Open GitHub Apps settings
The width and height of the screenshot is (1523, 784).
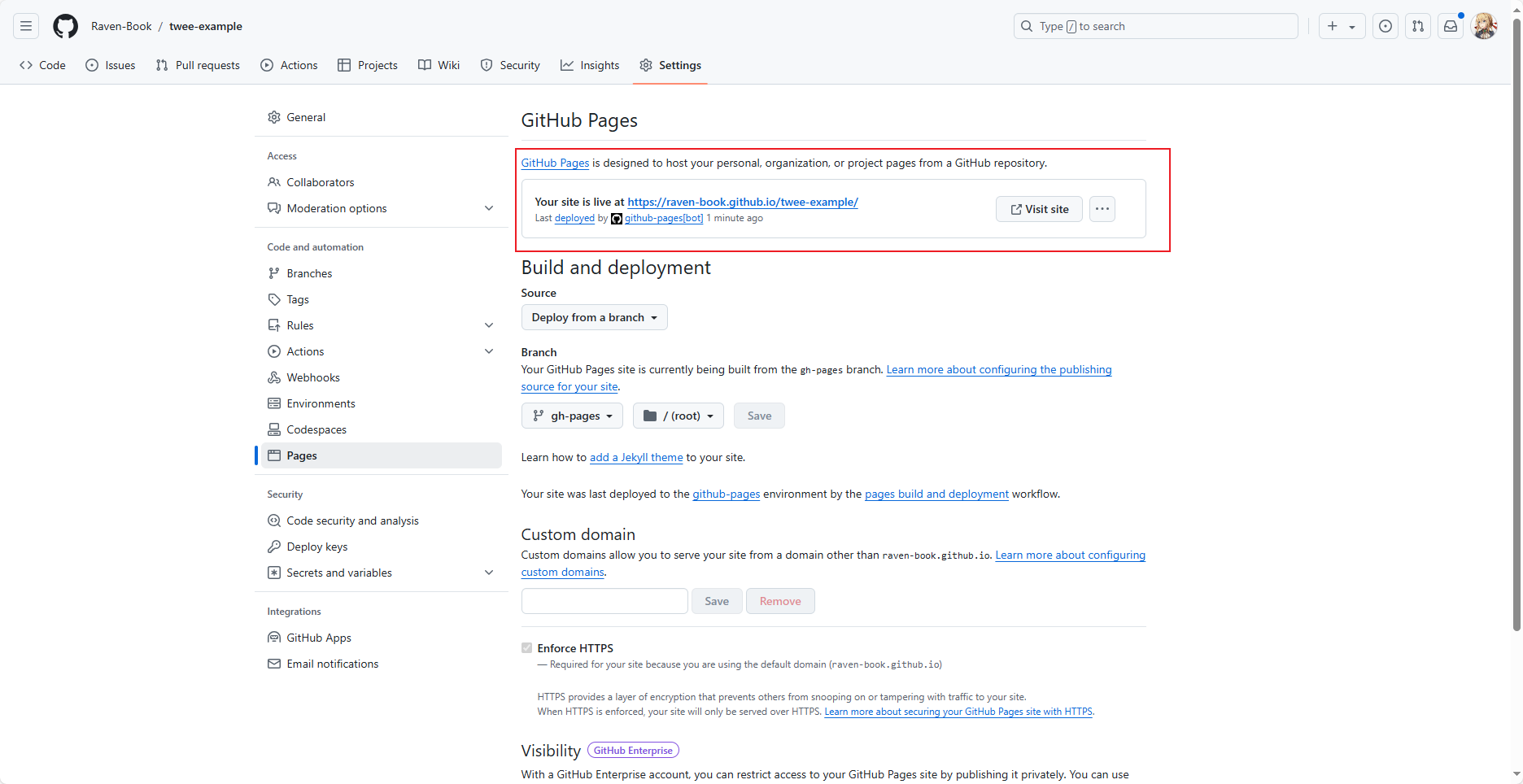click(x=381, y=638)
